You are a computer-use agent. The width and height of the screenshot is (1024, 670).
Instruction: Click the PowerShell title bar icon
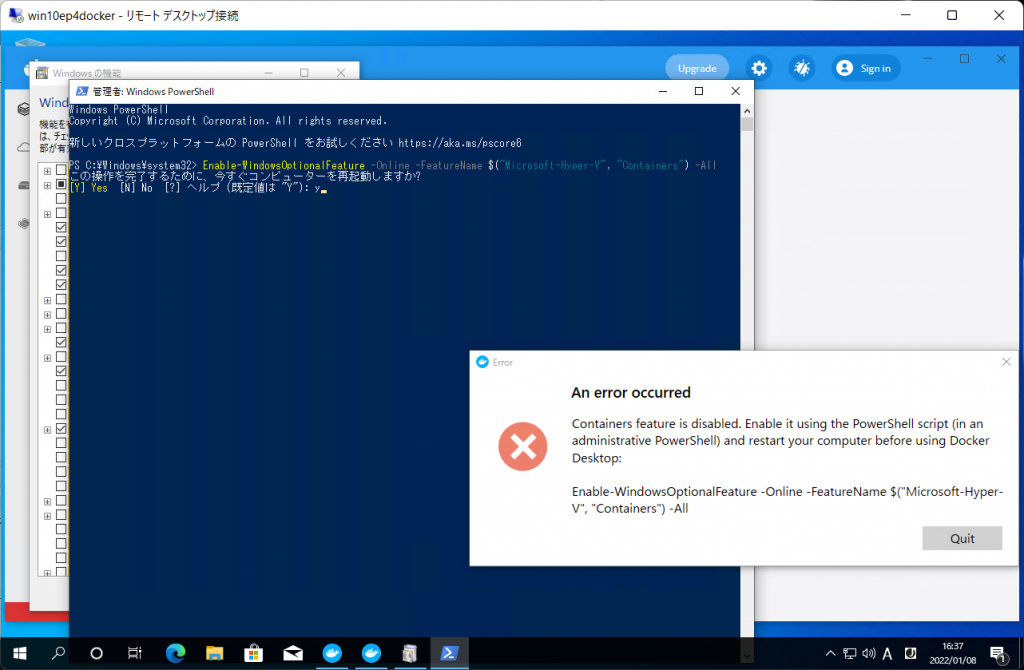82,91
